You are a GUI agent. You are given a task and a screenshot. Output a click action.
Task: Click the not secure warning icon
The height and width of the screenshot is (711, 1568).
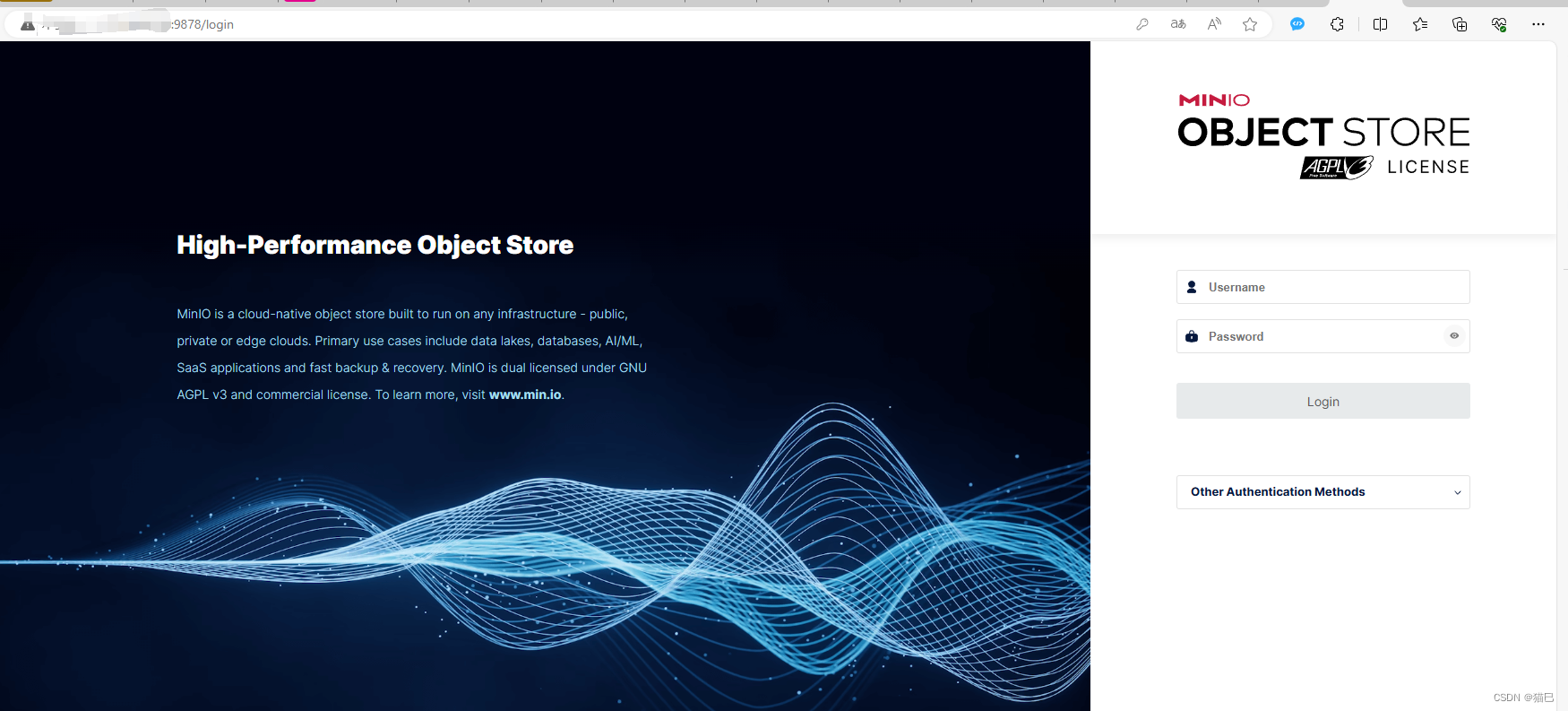pos(28,24)
